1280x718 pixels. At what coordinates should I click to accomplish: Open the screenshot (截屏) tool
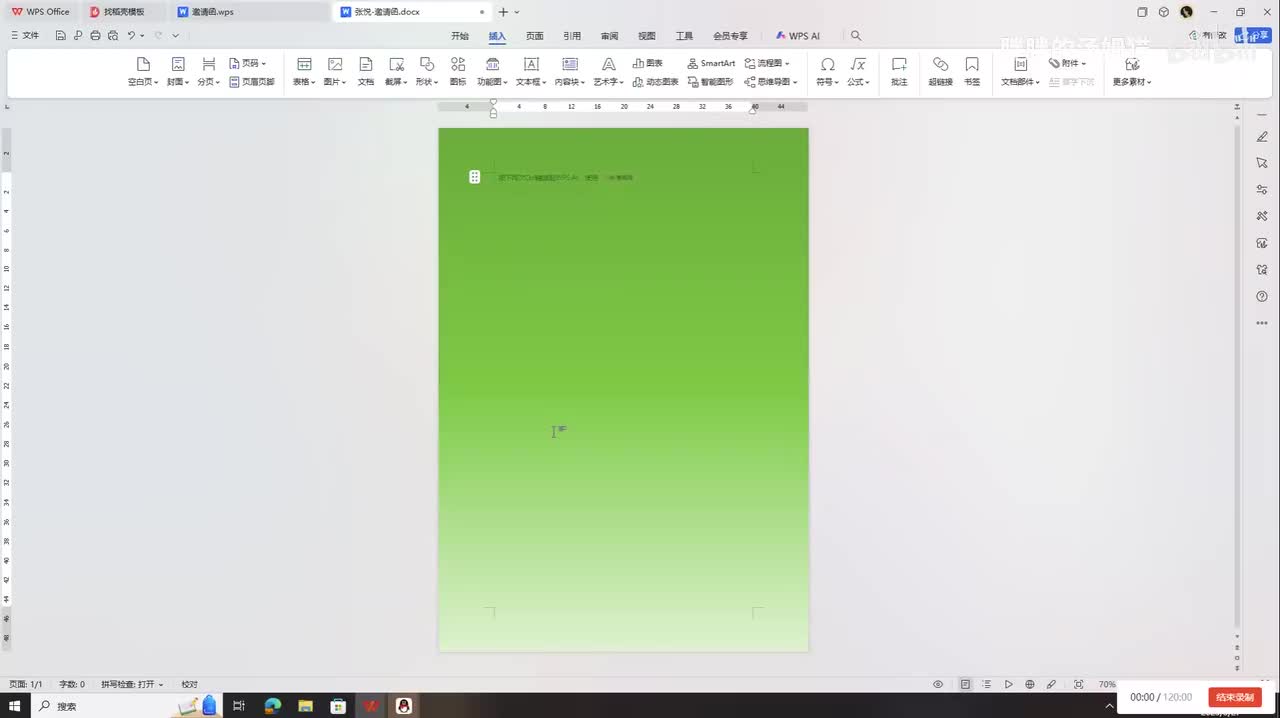(x=396, y=72)
